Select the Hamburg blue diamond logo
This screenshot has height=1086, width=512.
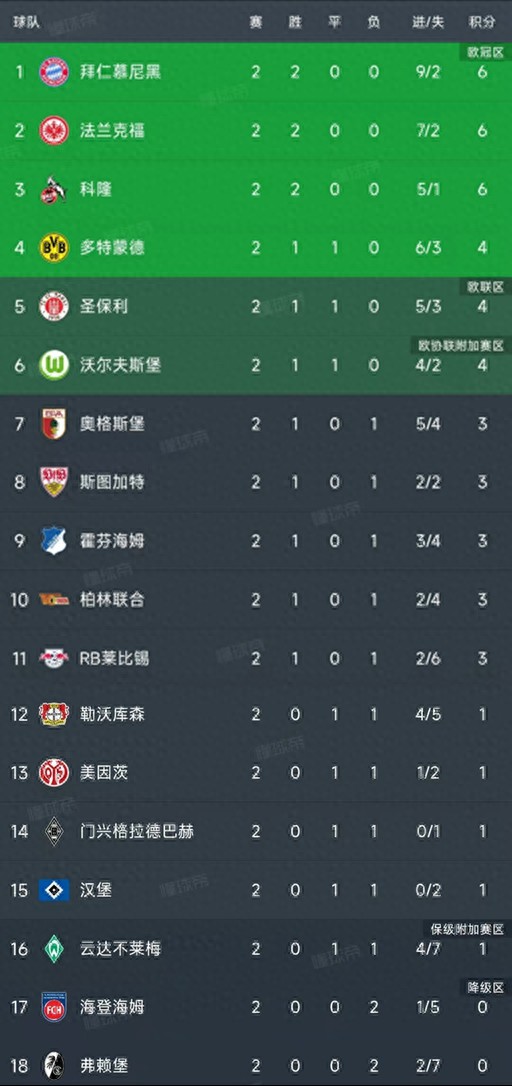53,890
